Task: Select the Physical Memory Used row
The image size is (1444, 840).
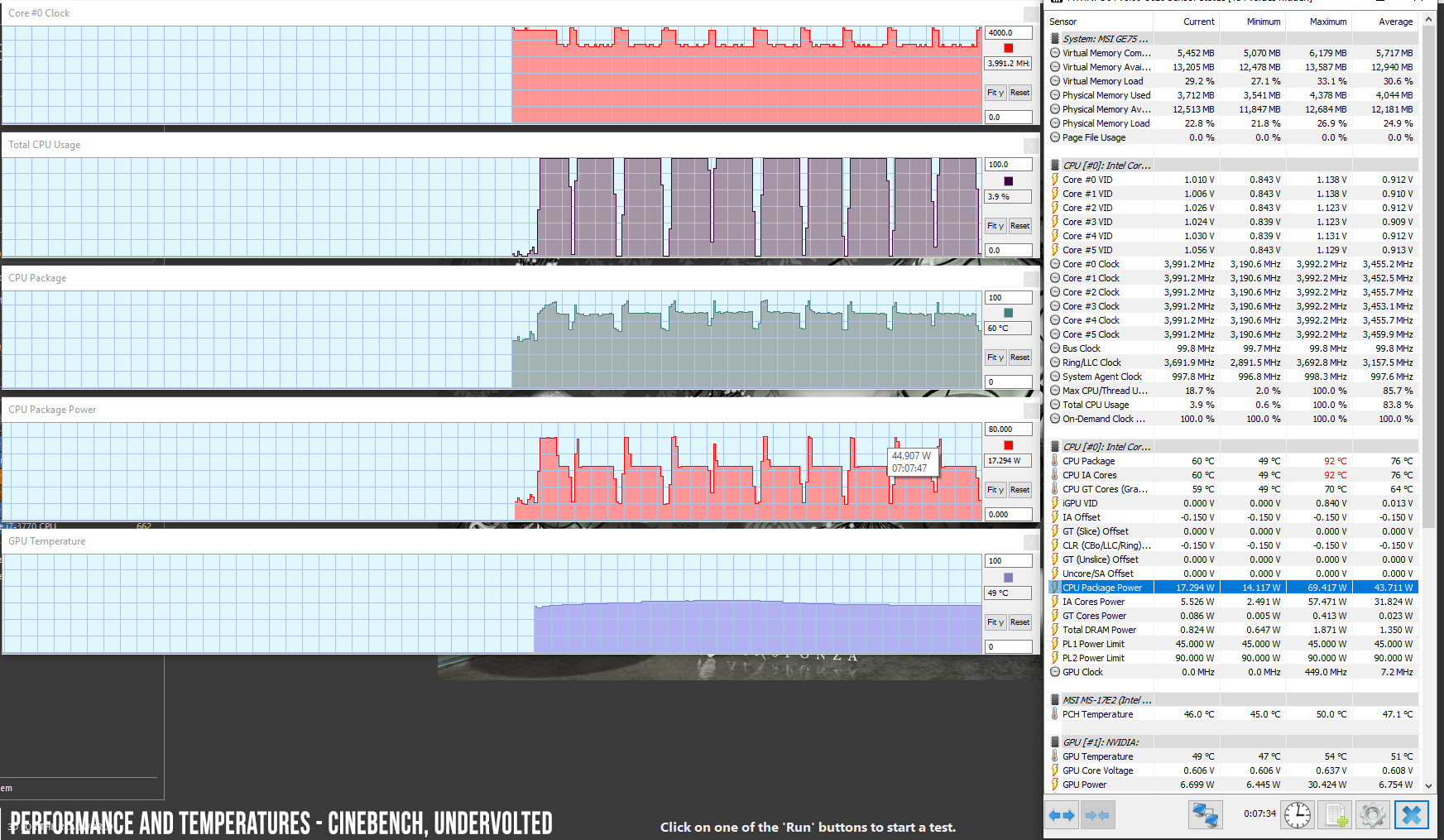Action: coord(1233,95)
